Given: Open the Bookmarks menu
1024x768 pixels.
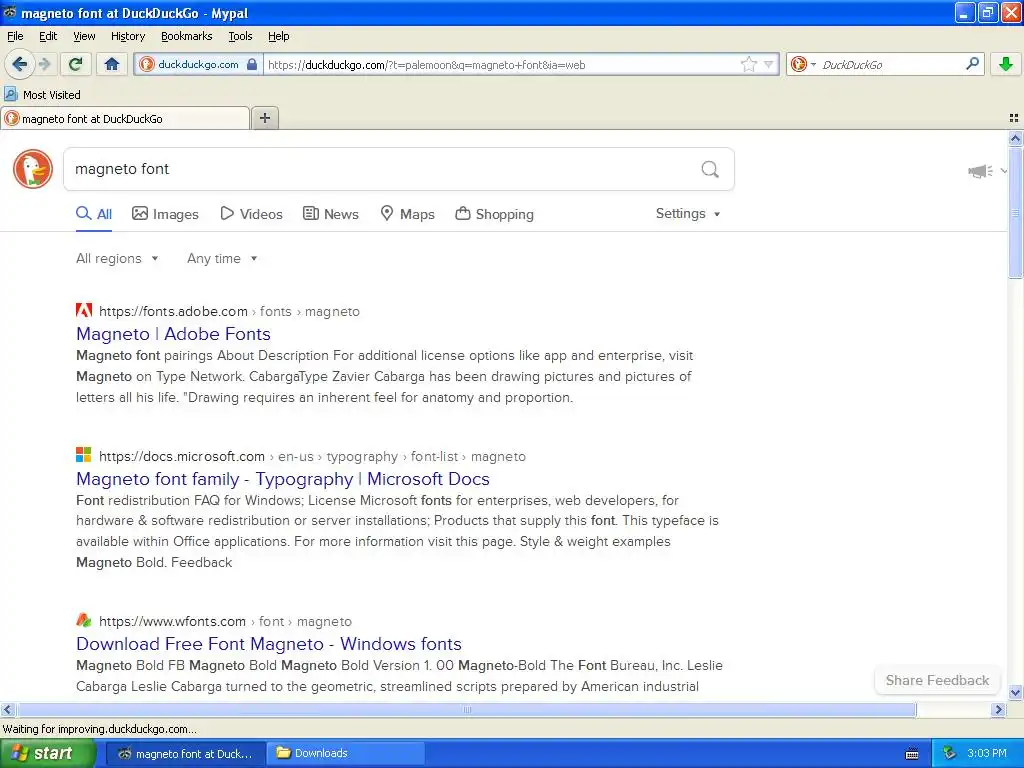Looking at the screenshot, I should [186, 36].
